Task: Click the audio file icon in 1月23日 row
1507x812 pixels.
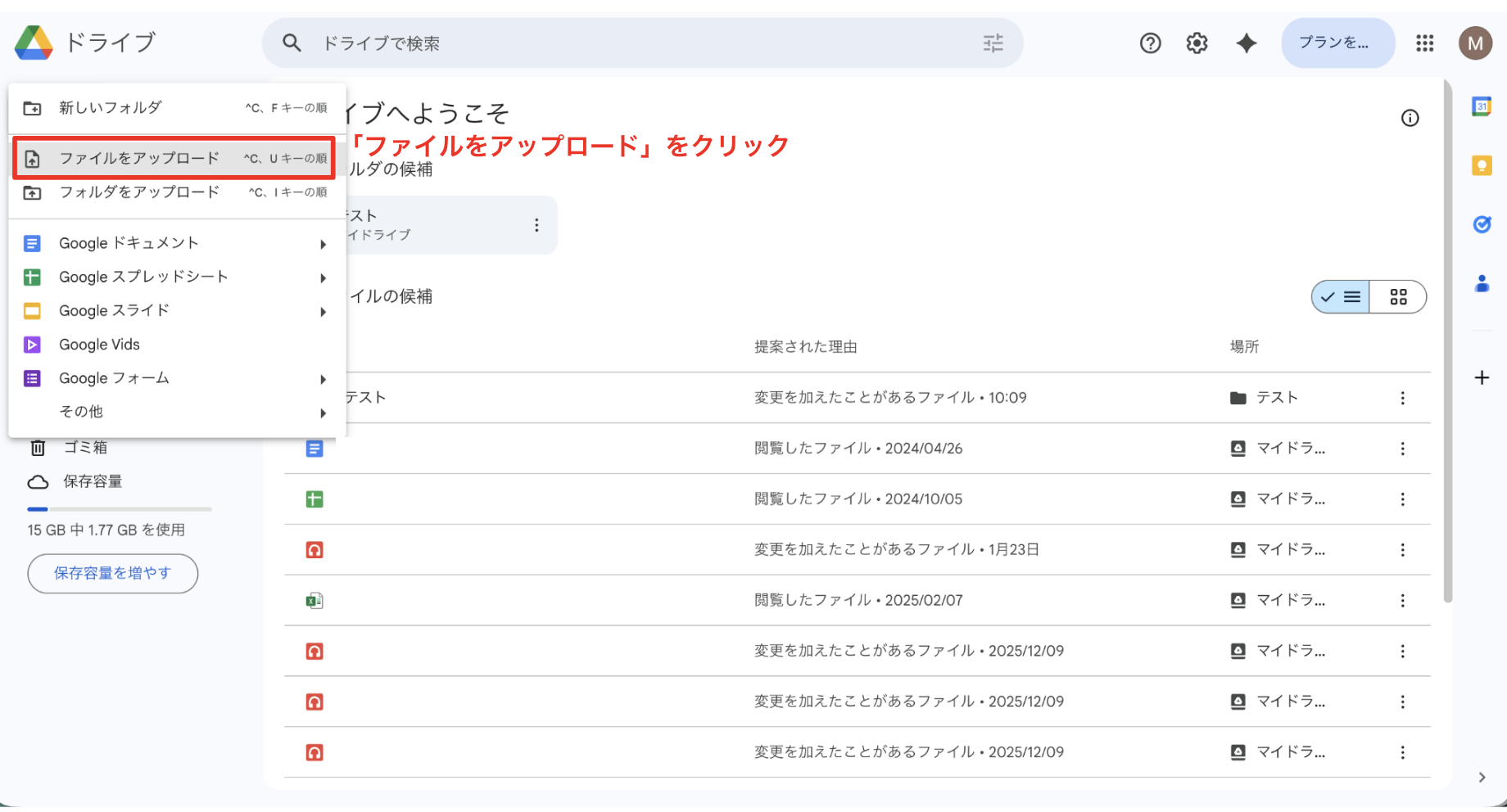Action: 315,550
